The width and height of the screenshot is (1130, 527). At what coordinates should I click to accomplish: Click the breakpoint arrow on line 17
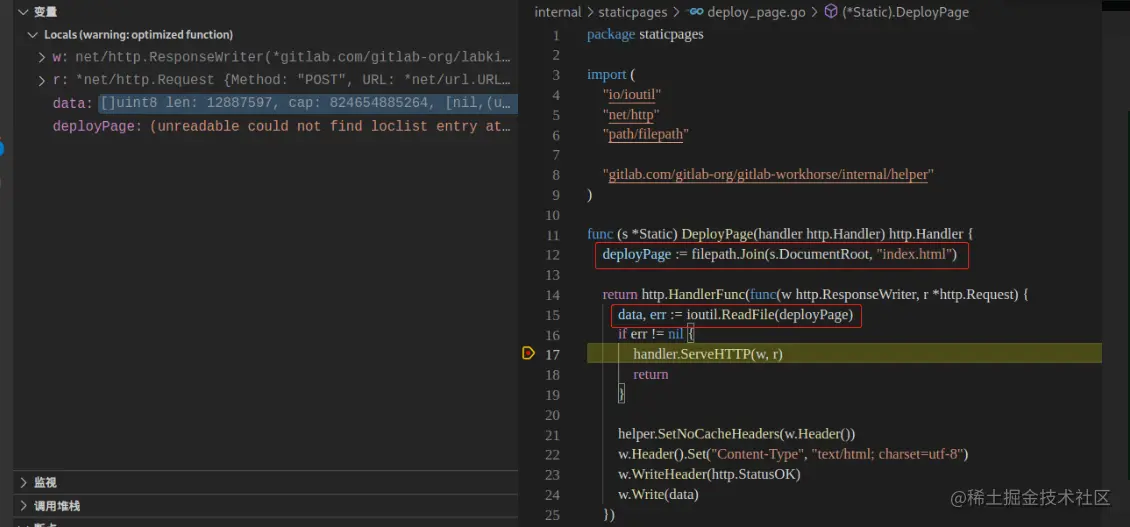point(528,353)
